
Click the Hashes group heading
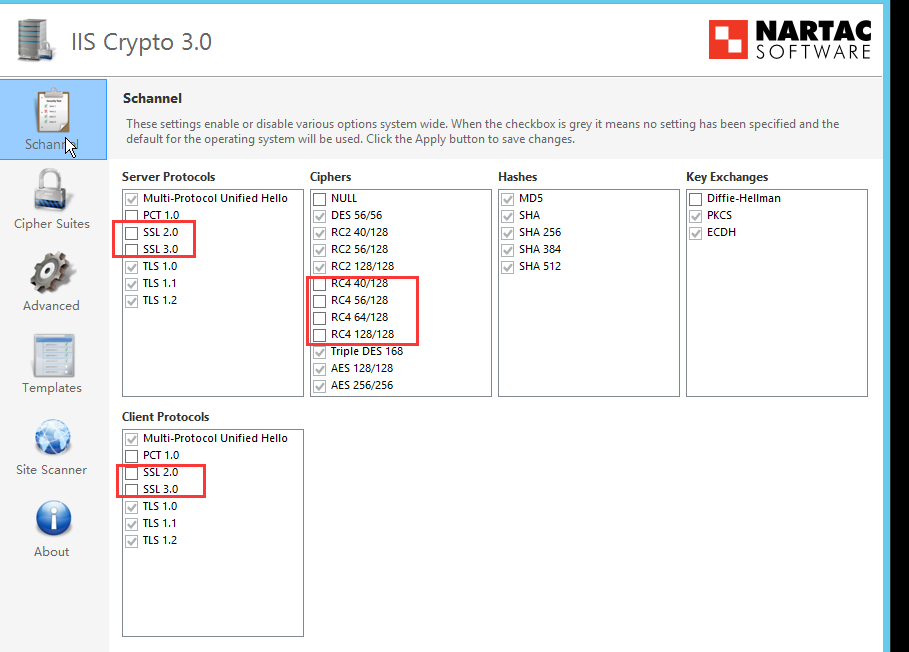(517, 177)
